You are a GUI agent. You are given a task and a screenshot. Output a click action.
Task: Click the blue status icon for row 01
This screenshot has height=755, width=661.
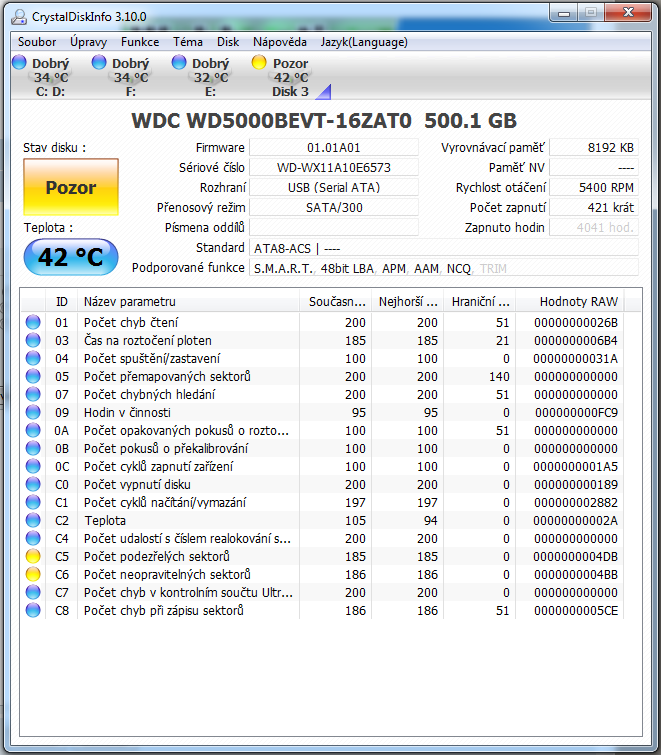coord(33,322)
